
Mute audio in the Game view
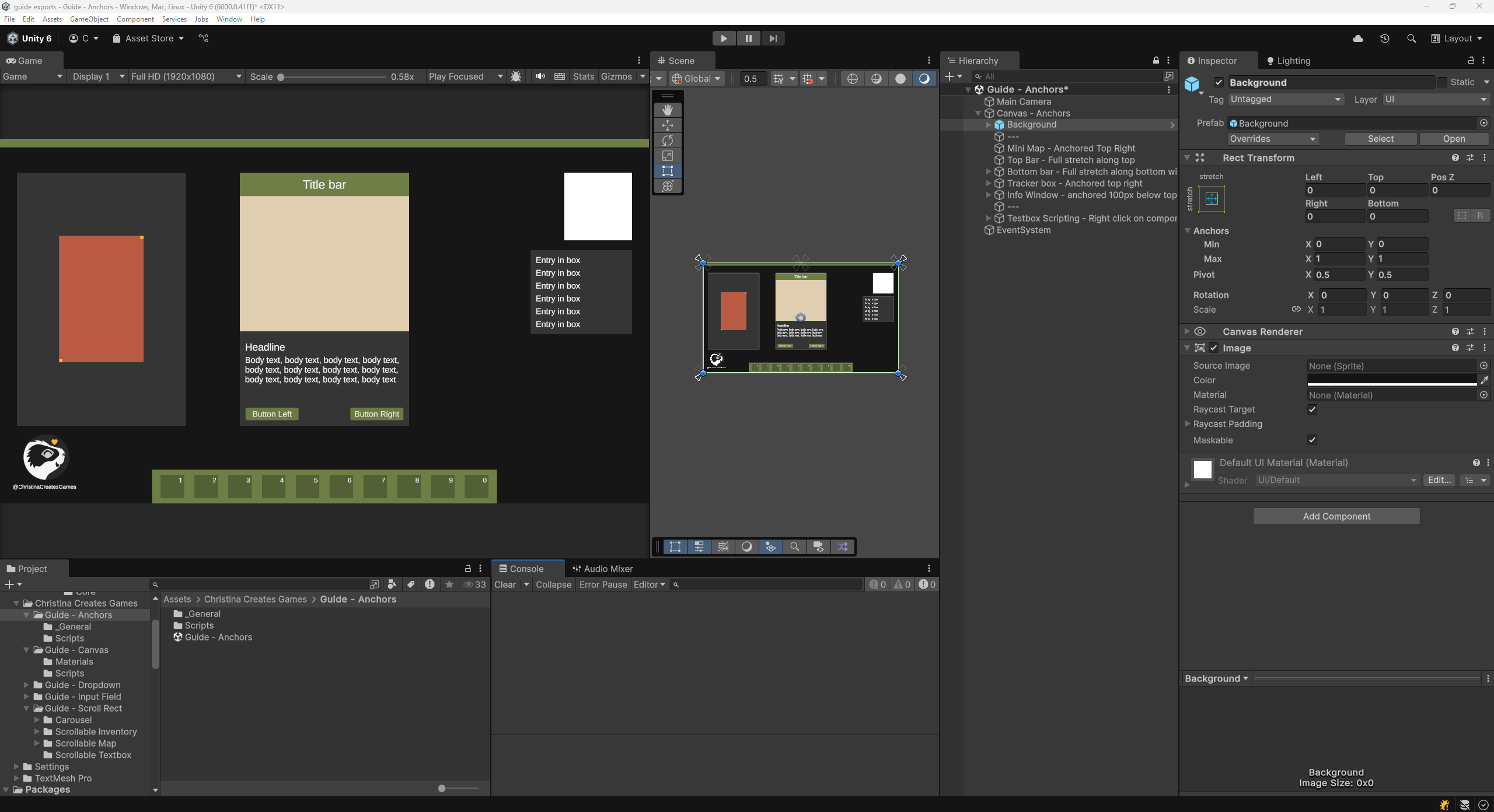tap(540, 76)
